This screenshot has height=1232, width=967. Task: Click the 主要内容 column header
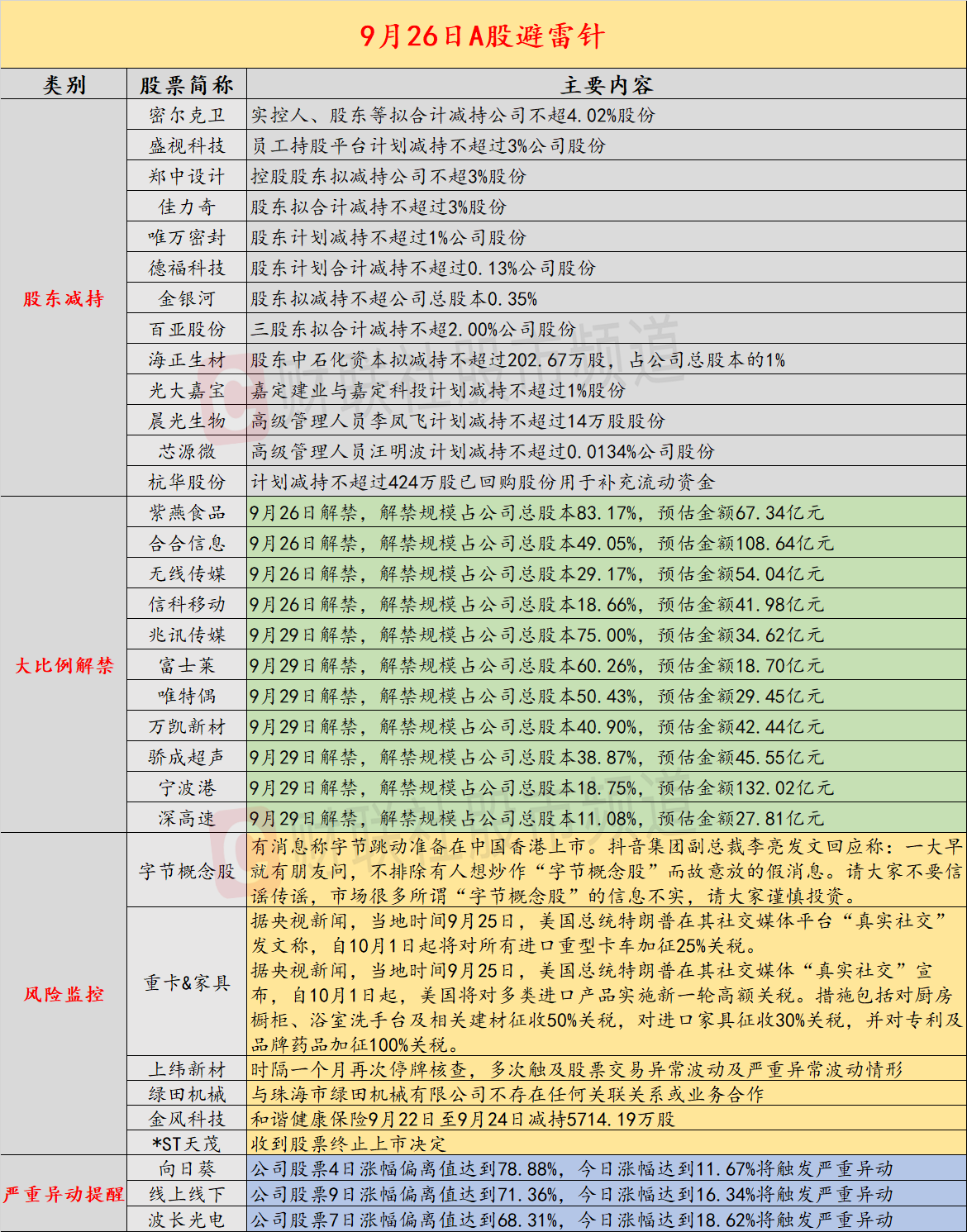pyautogui.click(x=607, y=84)
